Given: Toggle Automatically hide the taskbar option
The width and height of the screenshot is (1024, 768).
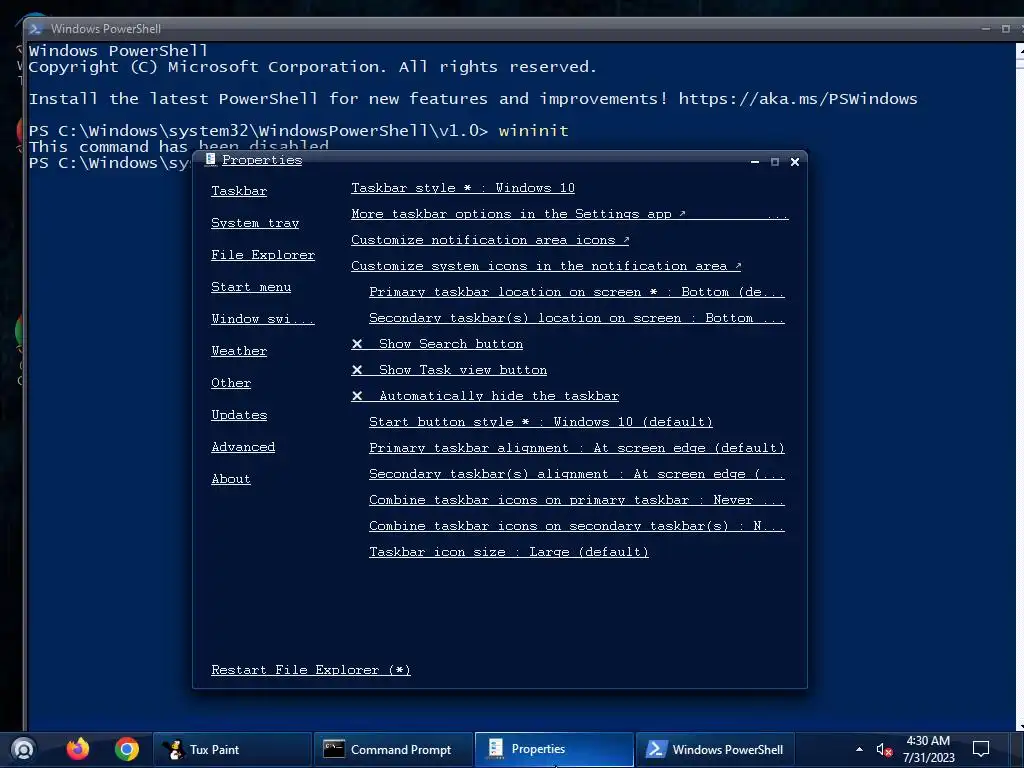Looking at the screenshot, I should click(x=485, y=396).
